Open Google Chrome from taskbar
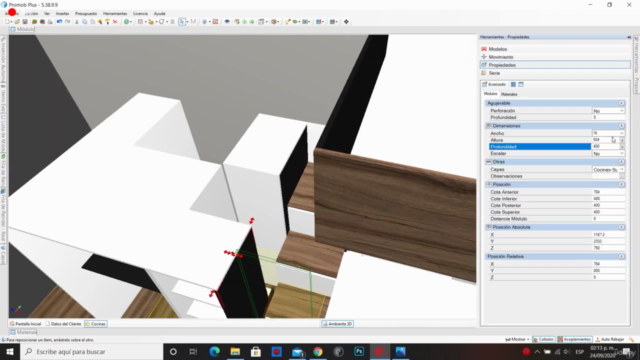Viewport: 640px width, 360px height. tap(318, 351)
